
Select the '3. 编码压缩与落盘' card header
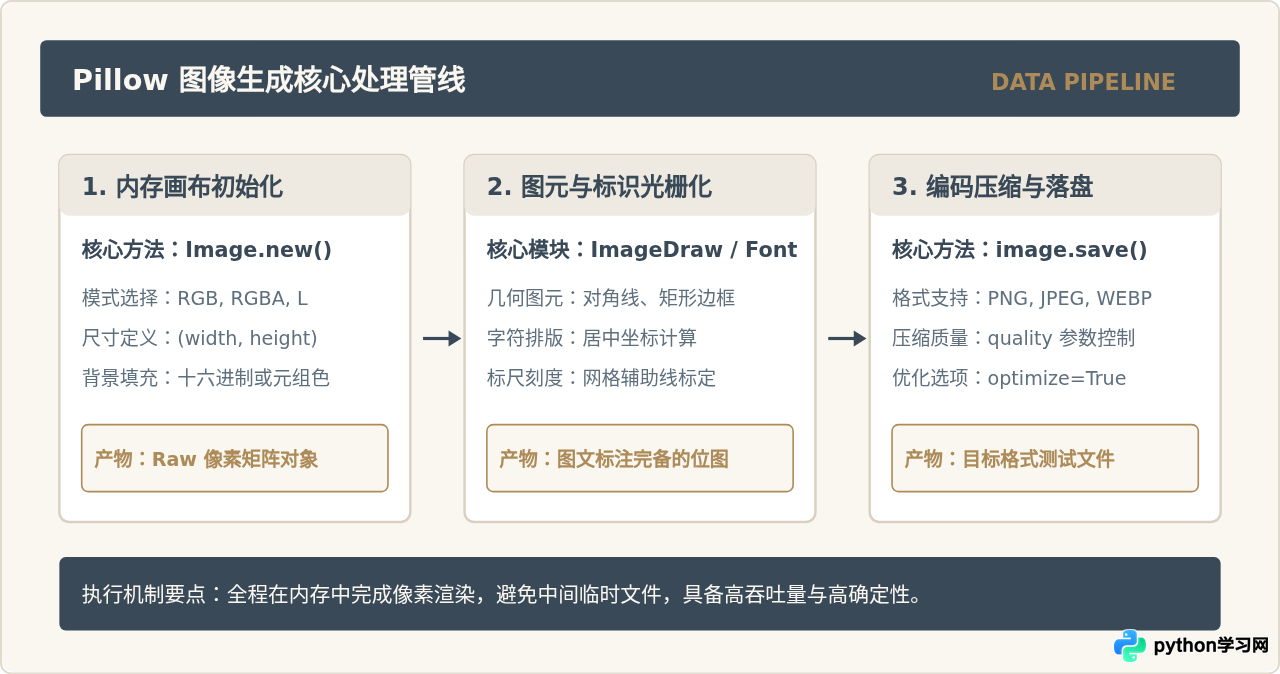pos(1045,186)
